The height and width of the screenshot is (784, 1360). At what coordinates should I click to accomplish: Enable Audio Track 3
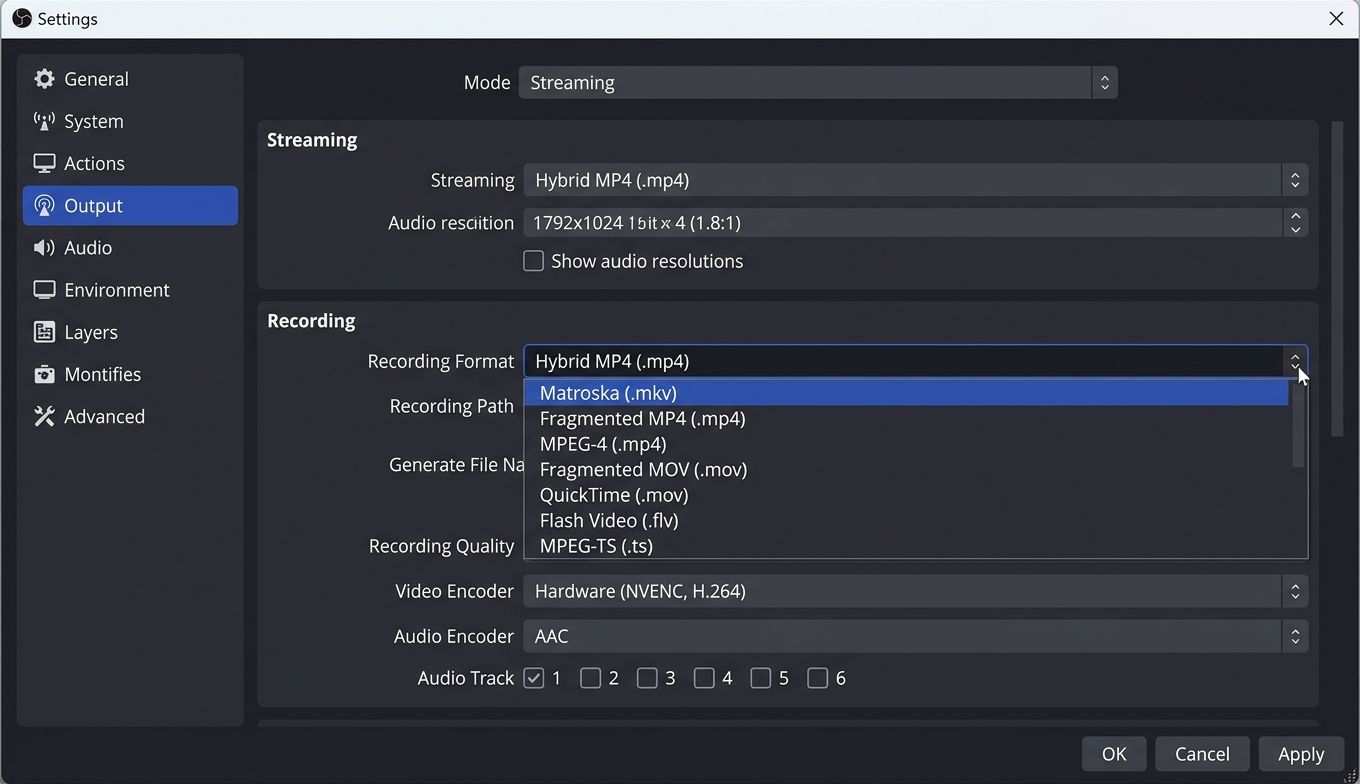(x=647, y=678)
